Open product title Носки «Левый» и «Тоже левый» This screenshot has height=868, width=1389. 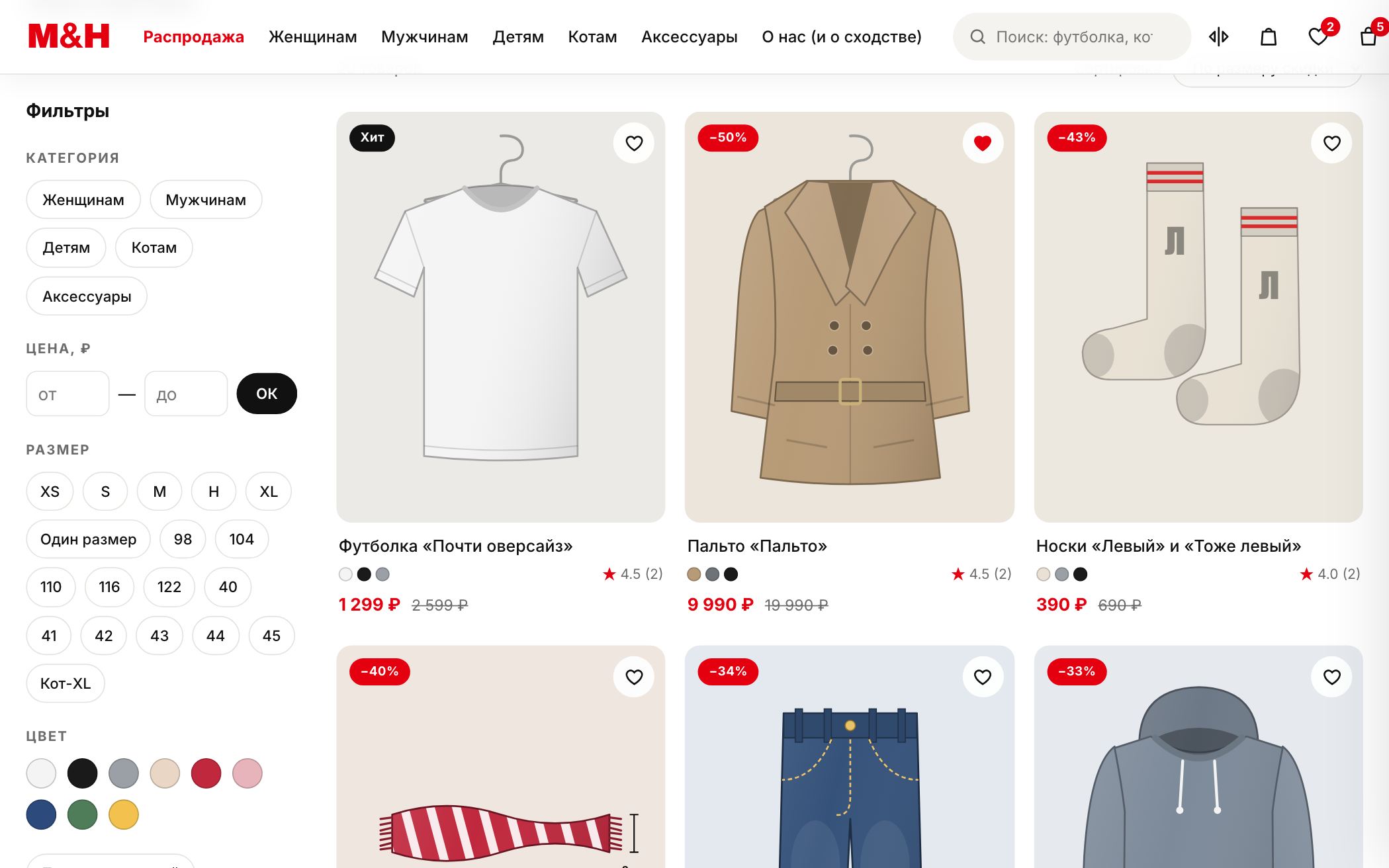tap(1169, 546)
